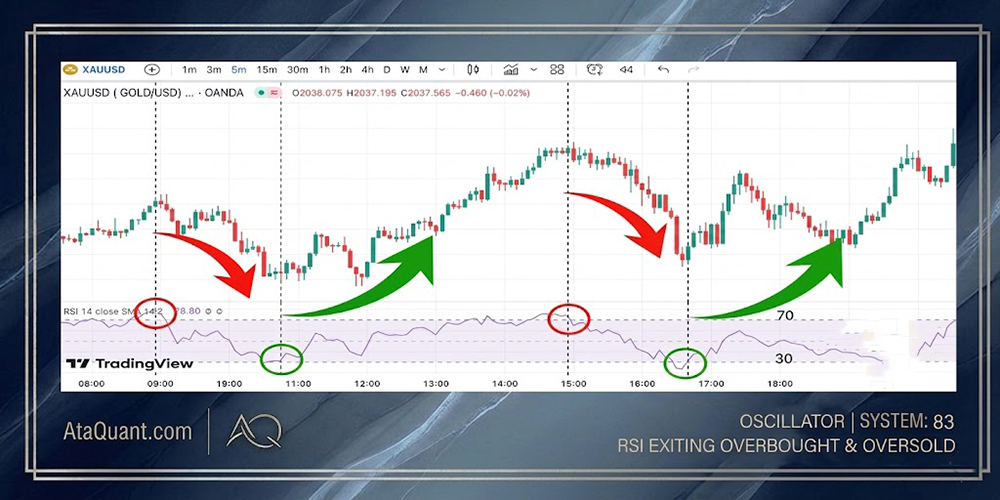Click the RSI 70 level label

[x=784, y=315]
